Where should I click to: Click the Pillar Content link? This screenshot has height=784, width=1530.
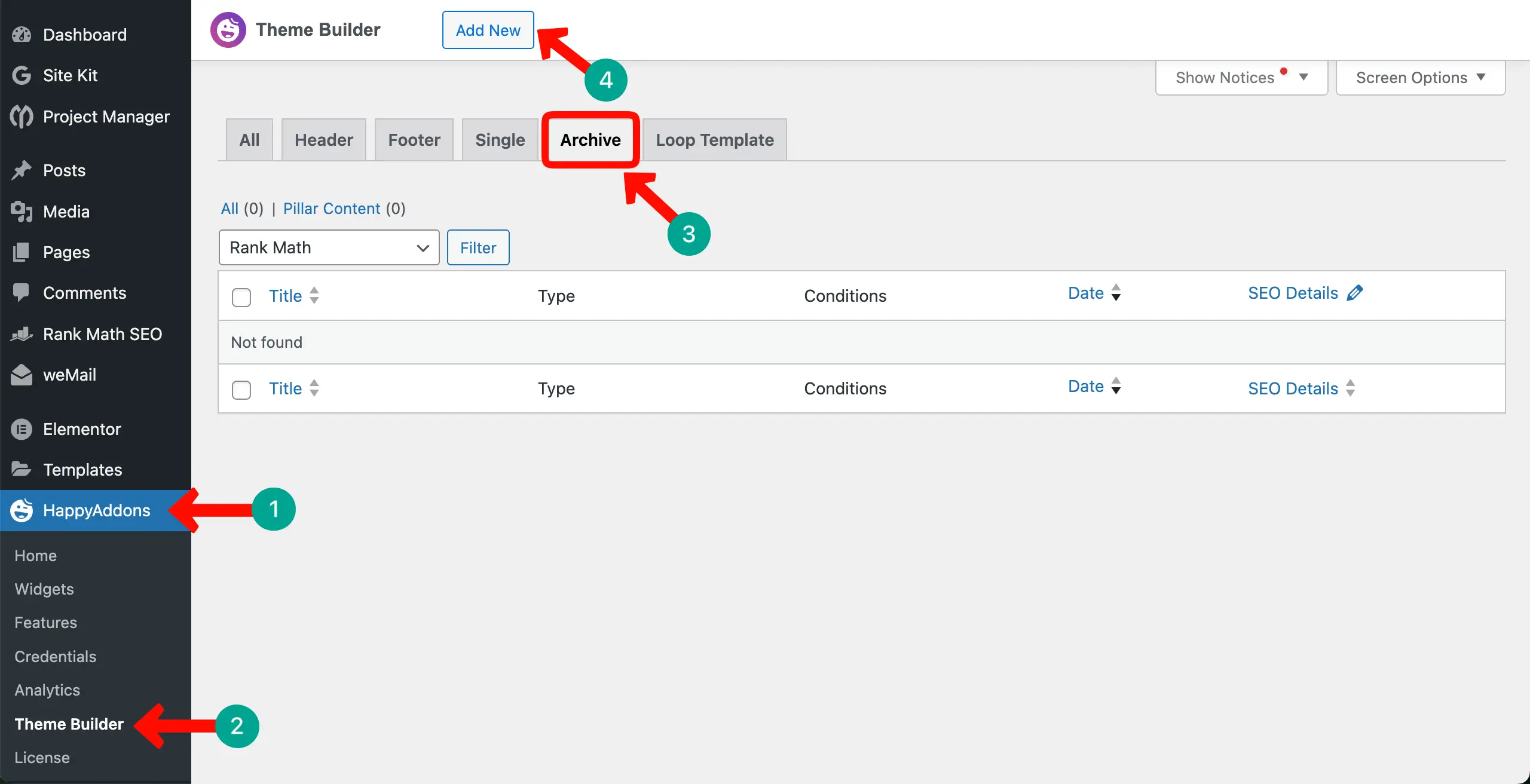pos(332,209)
